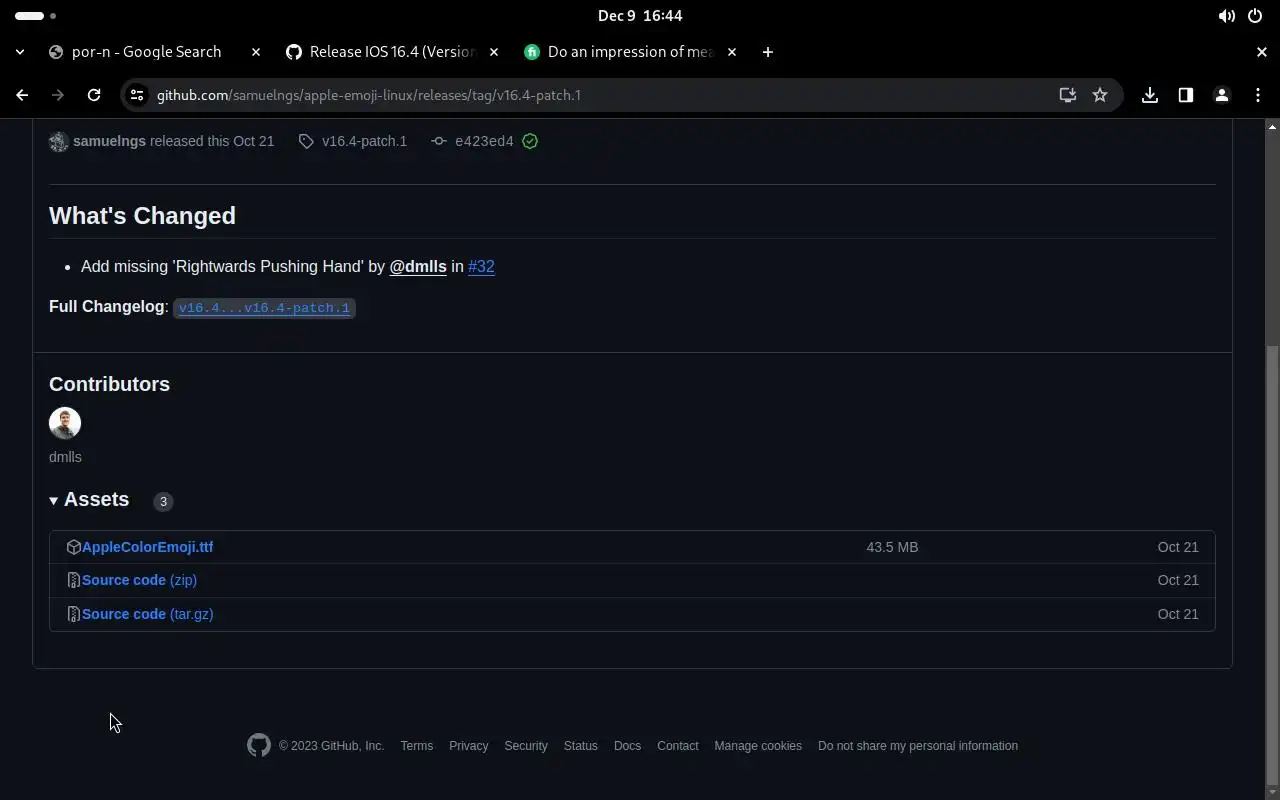Click the package icon beside AppleColorEmoji.ttf
The image size is (1280, 800).
[73, 547]
